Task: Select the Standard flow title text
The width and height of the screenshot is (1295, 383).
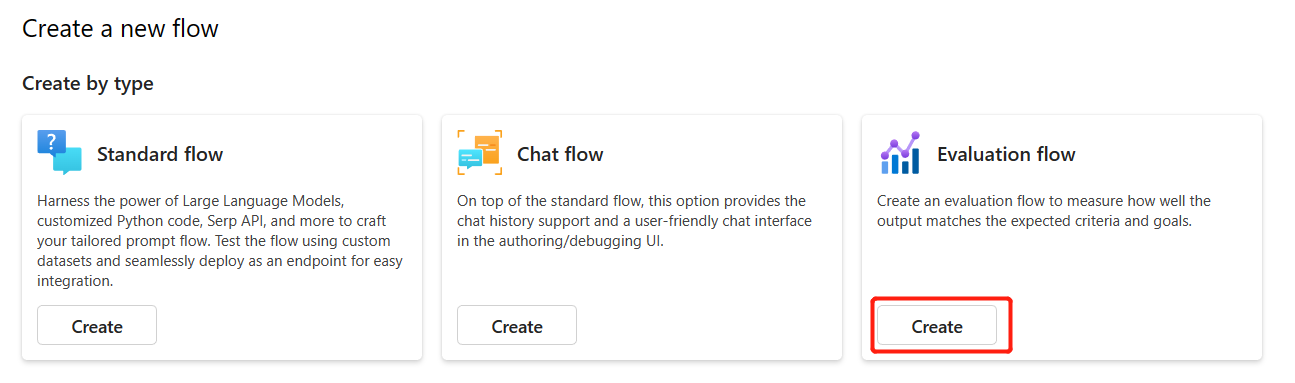Action: (160, 154)
